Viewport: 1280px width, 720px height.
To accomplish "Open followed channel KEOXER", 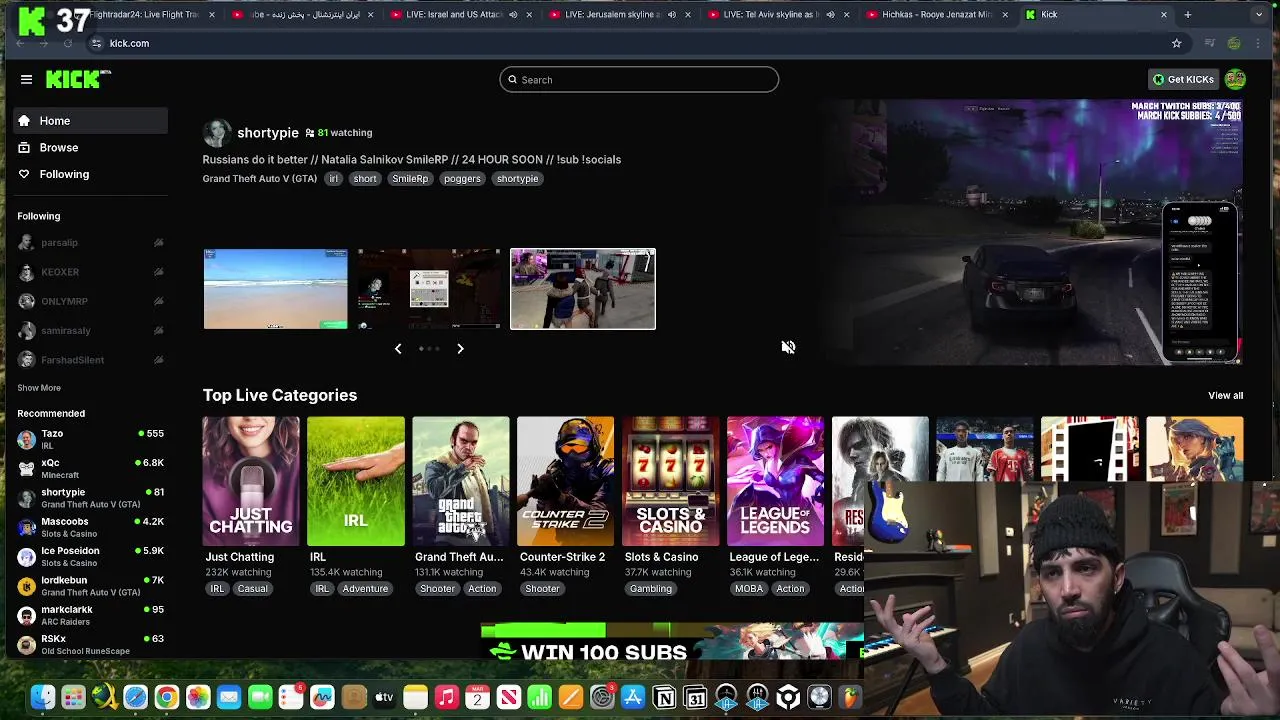I will 91,272.
